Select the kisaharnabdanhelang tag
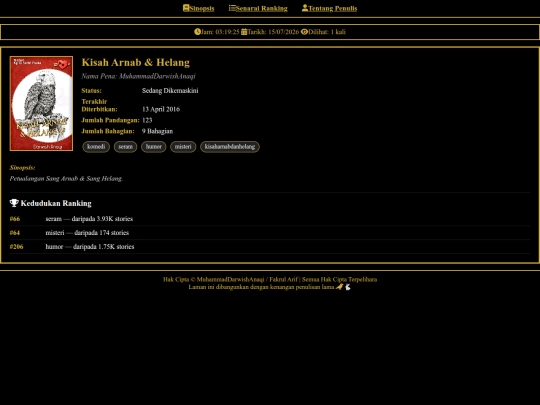The height and width of the screenshot is (405, 540). coord(230,147)
